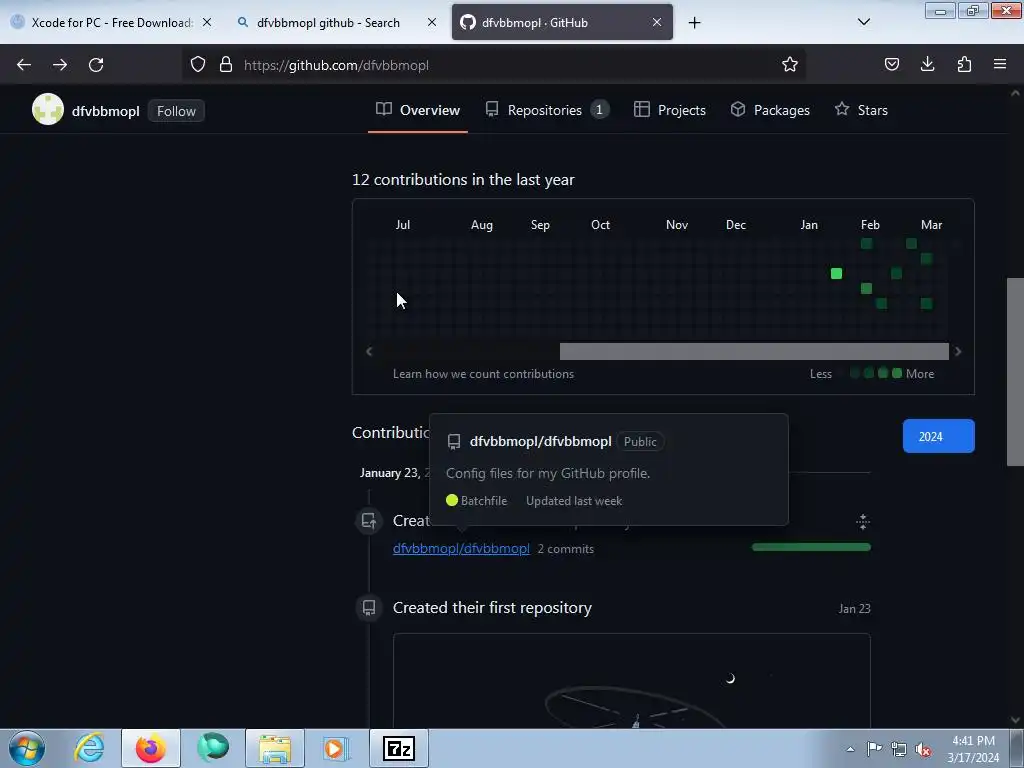
Task: Open the Firefox downloads panel
Action: tap(927, 64)
